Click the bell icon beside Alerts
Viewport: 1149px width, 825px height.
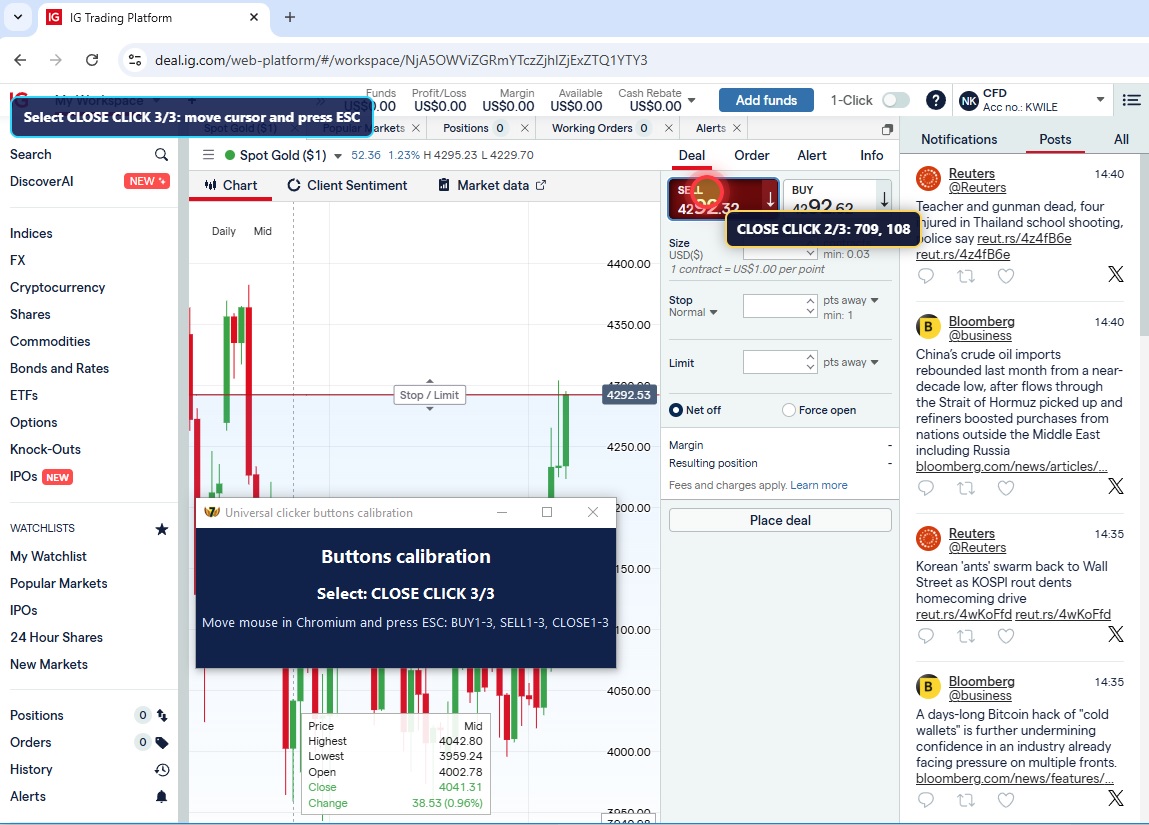(x=162, y=796)
